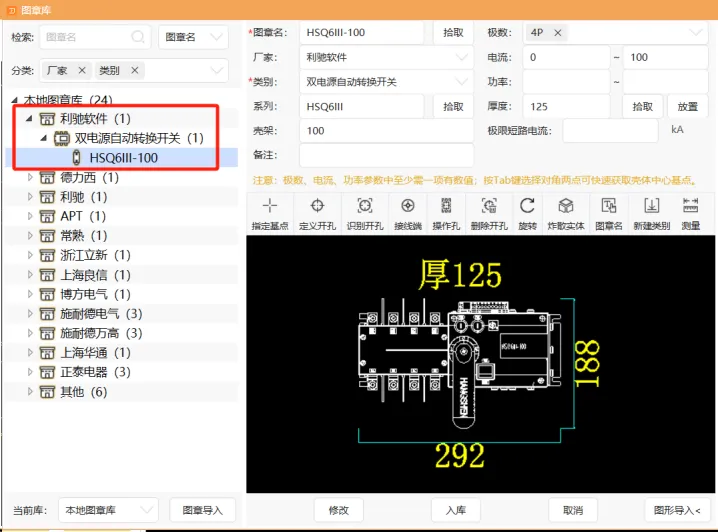The image size is (718, 532).
Task: Click 拾取 button beside 系列 field
Action: click(453, 107)
